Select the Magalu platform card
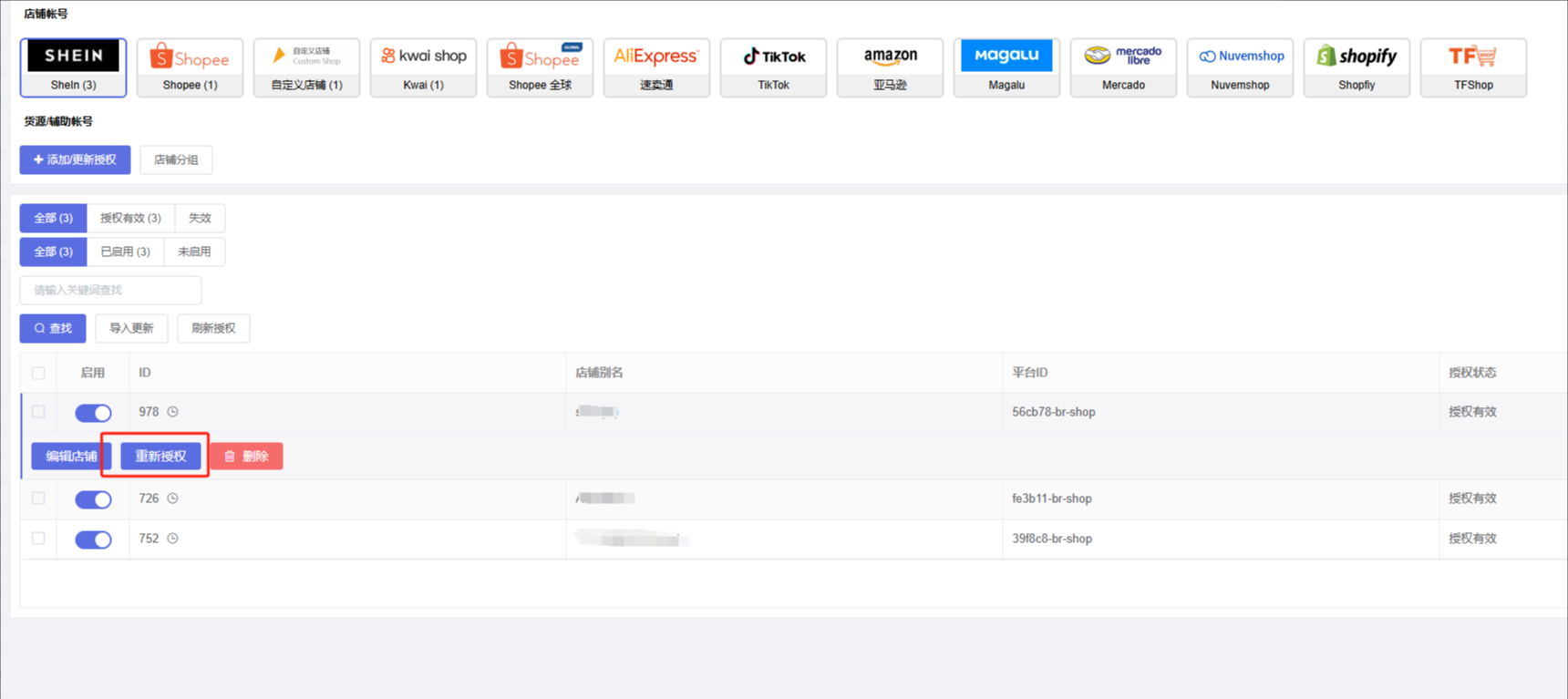The height and width of the screenshot is (699, 1568). 1006,67
